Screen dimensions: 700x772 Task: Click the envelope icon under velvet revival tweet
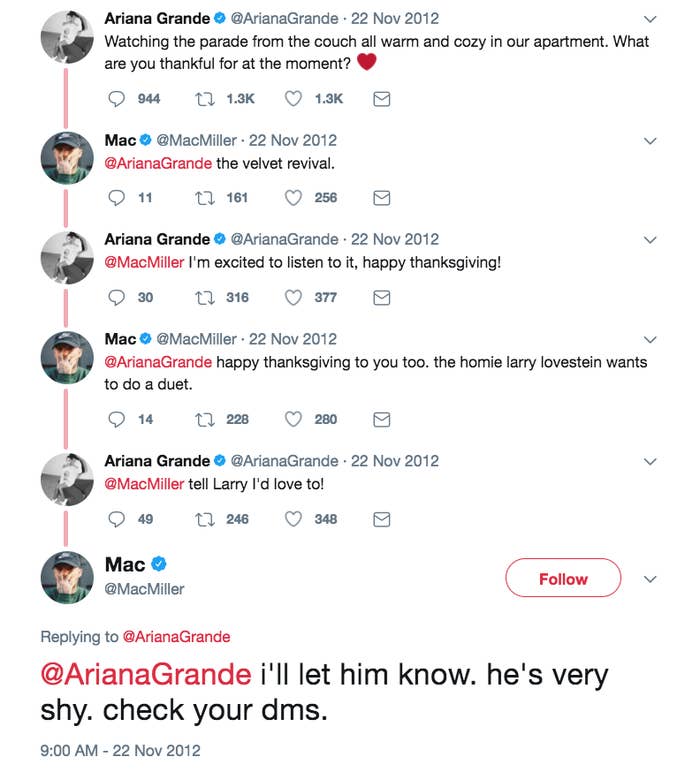click(x=381, y=198)
